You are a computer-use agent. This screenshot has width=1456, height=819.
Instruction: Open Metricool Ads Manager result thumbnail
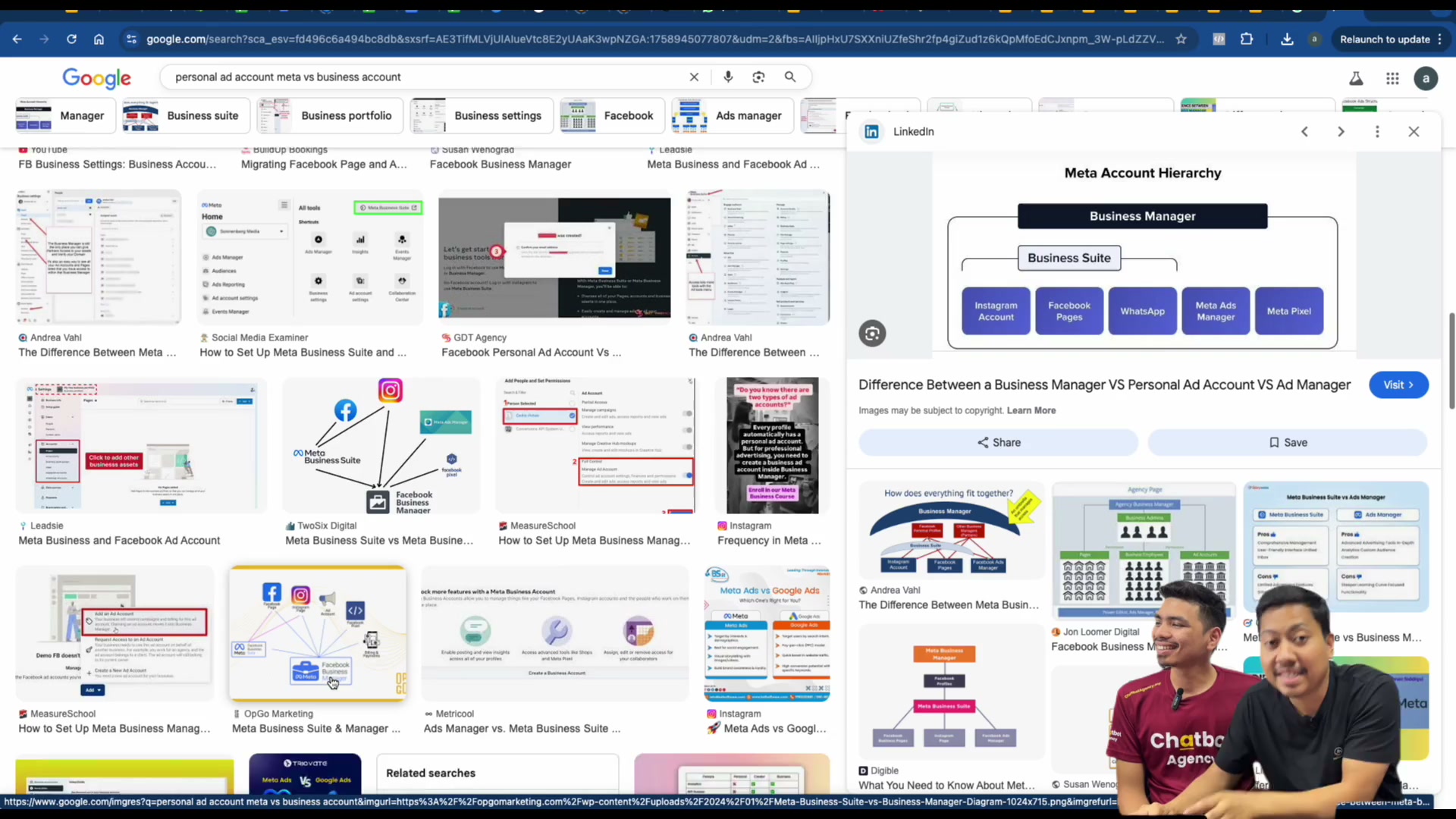pyautogui.click(x=554, y=633)
